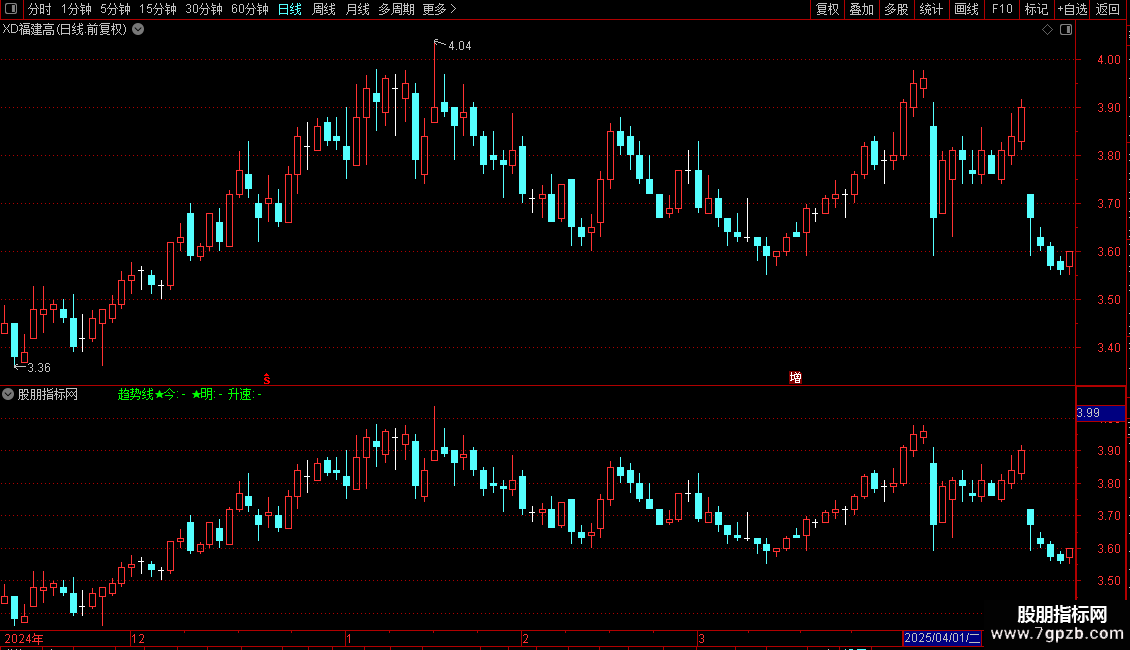Click the red S marker on chart
The height and width of the screenshot is (650, 1130).
pyautogui.click(x=267, y=379)
